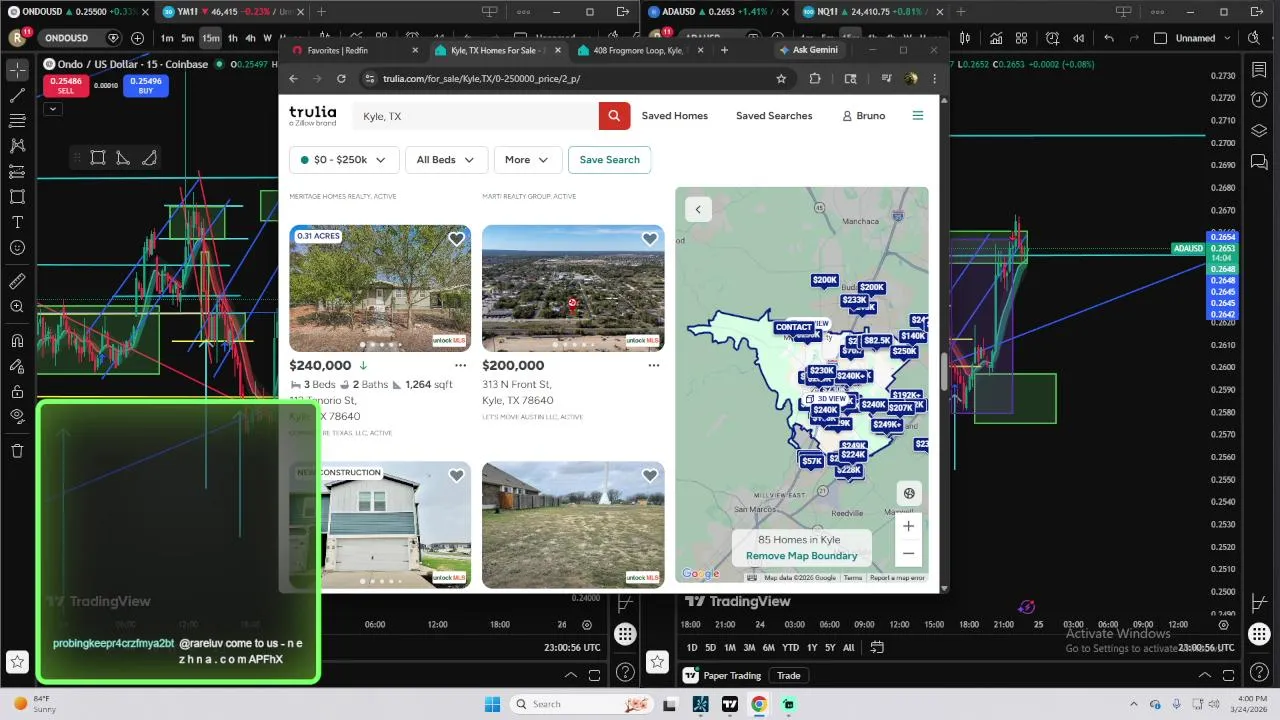Click the blue BUY 0.25496 button
The width and height of the screenshot is (1280, 720).
point(146,86)
